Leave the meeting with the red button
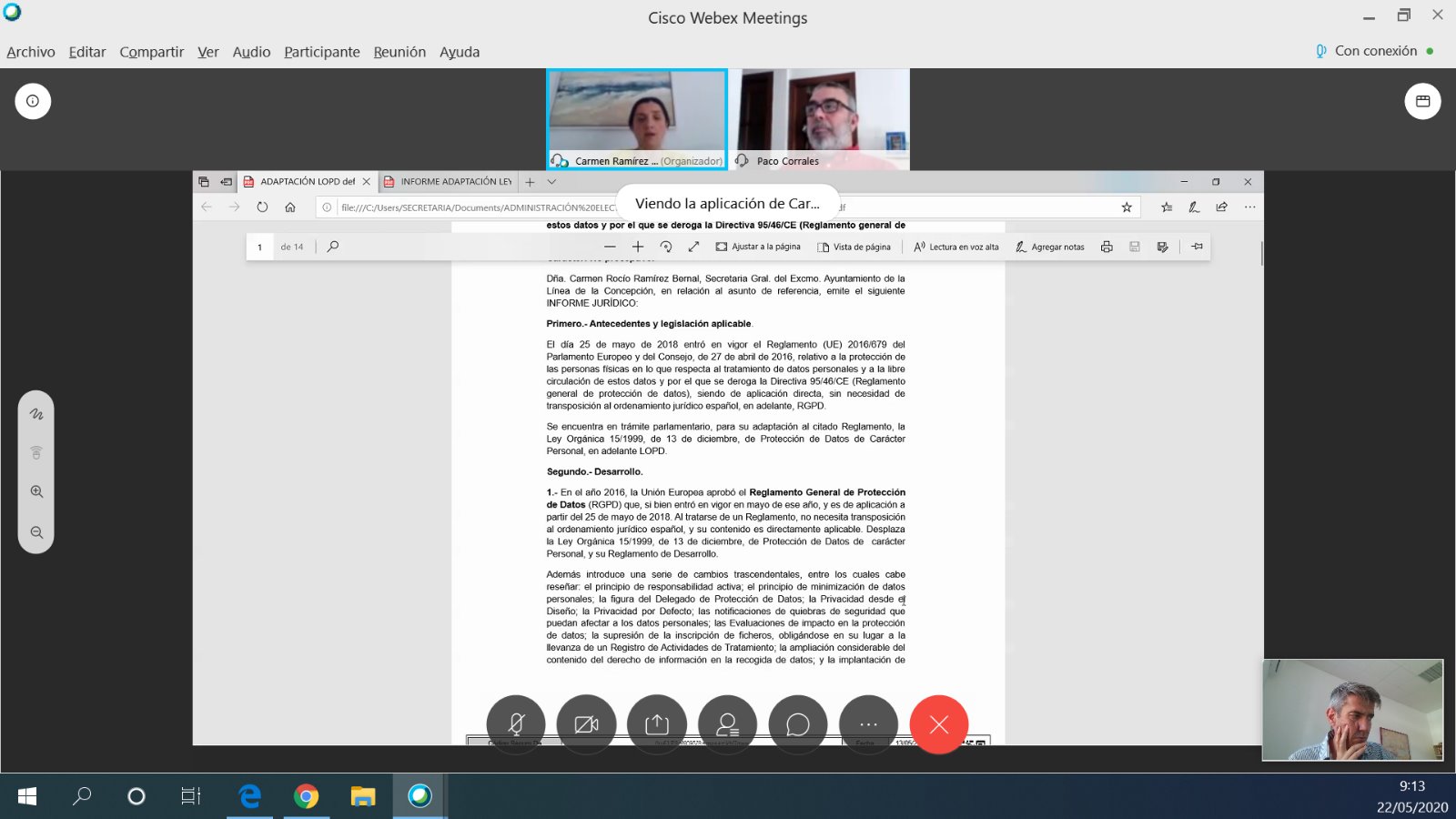The height and width of the screenshot is (819, 1456). 939,725
